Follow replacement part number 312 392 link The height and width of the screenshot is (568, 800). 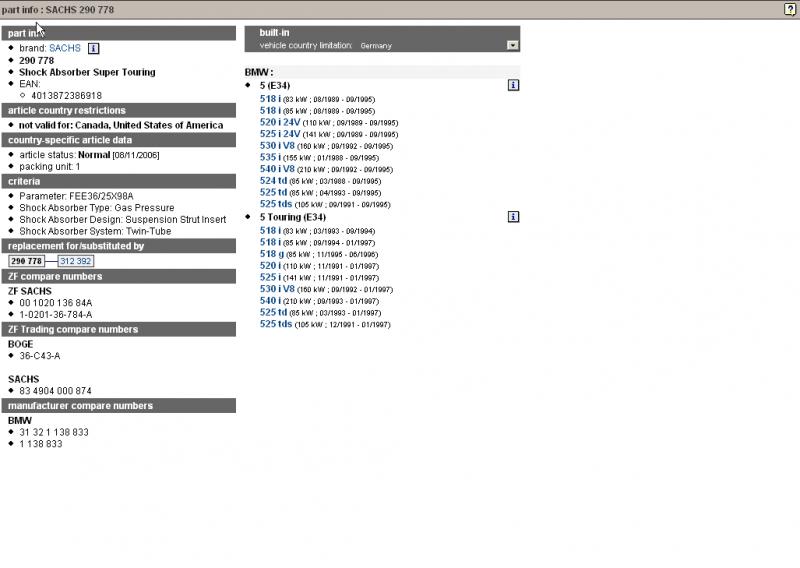pyautogui.click(x=76, y=261)
